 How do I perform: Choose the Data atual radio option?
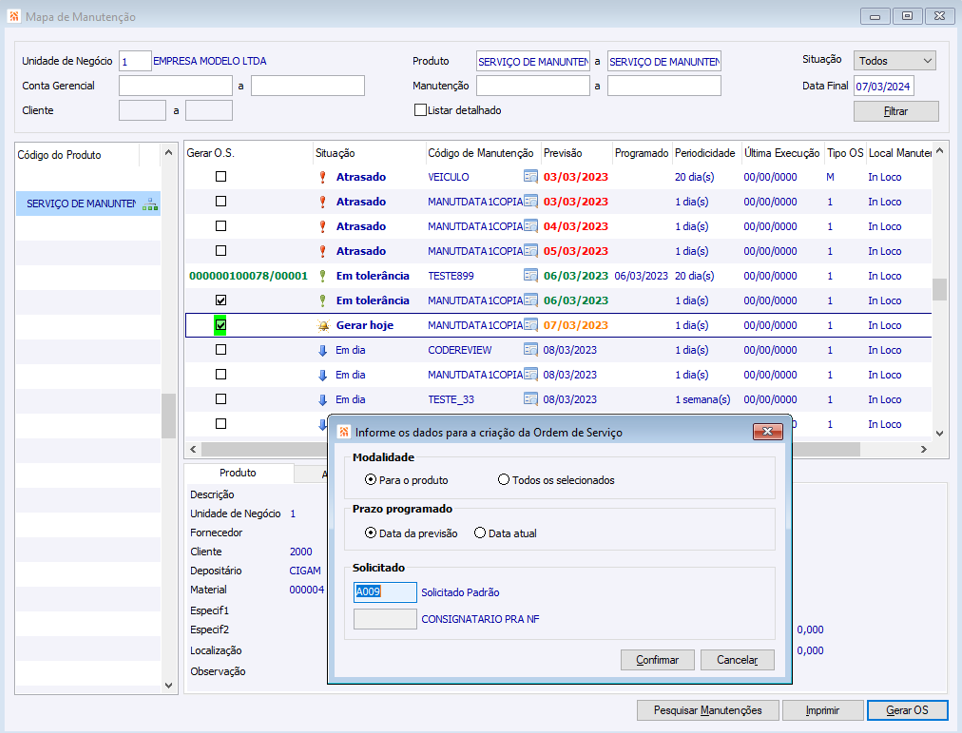480,533
